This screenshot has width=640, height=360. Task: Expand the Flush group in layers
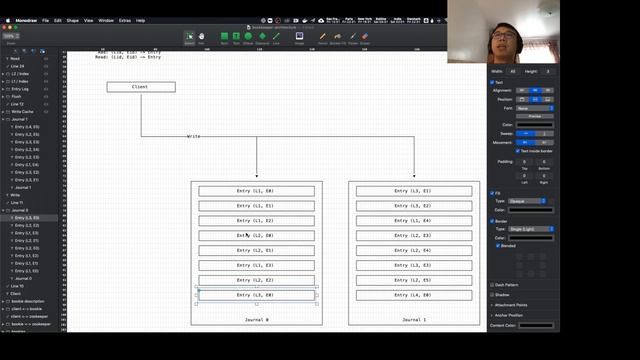pyautogui.click(x=3, y=96)
